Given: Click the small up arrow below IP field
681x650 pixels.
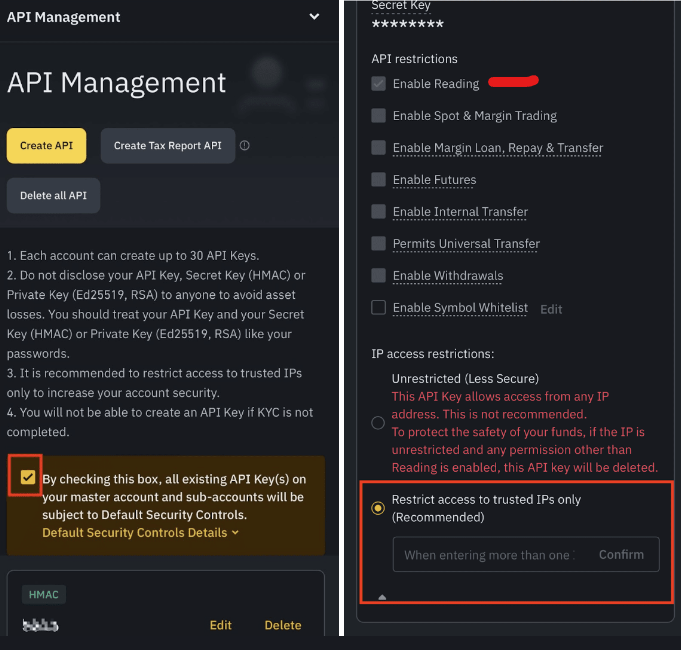Looking at the screenshot, I should pyautogui.click(x=381, y=597).
